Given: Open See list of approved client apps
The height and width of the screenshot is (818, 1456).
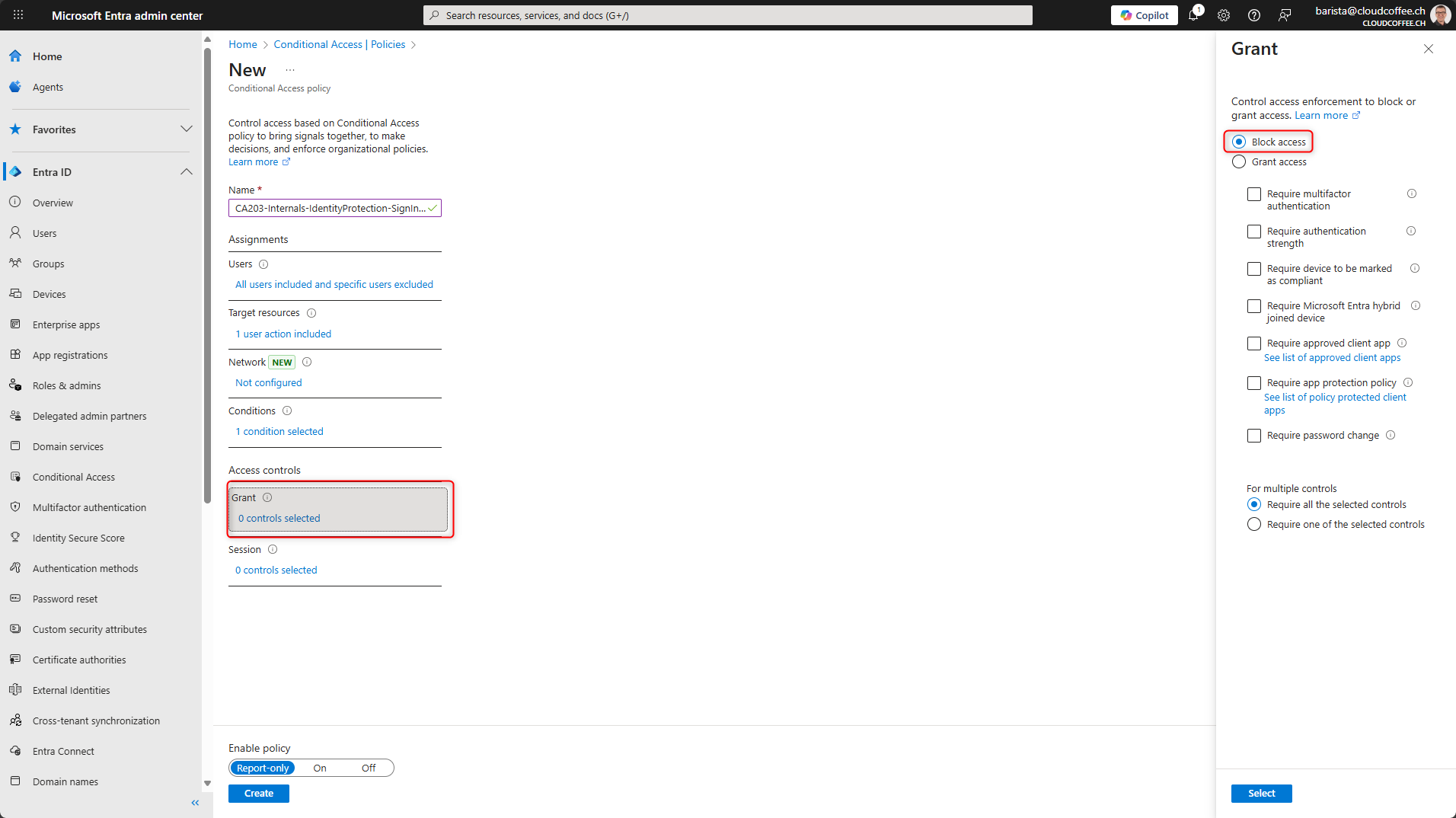Looking at the screenshot, I should coord(1332,357).
